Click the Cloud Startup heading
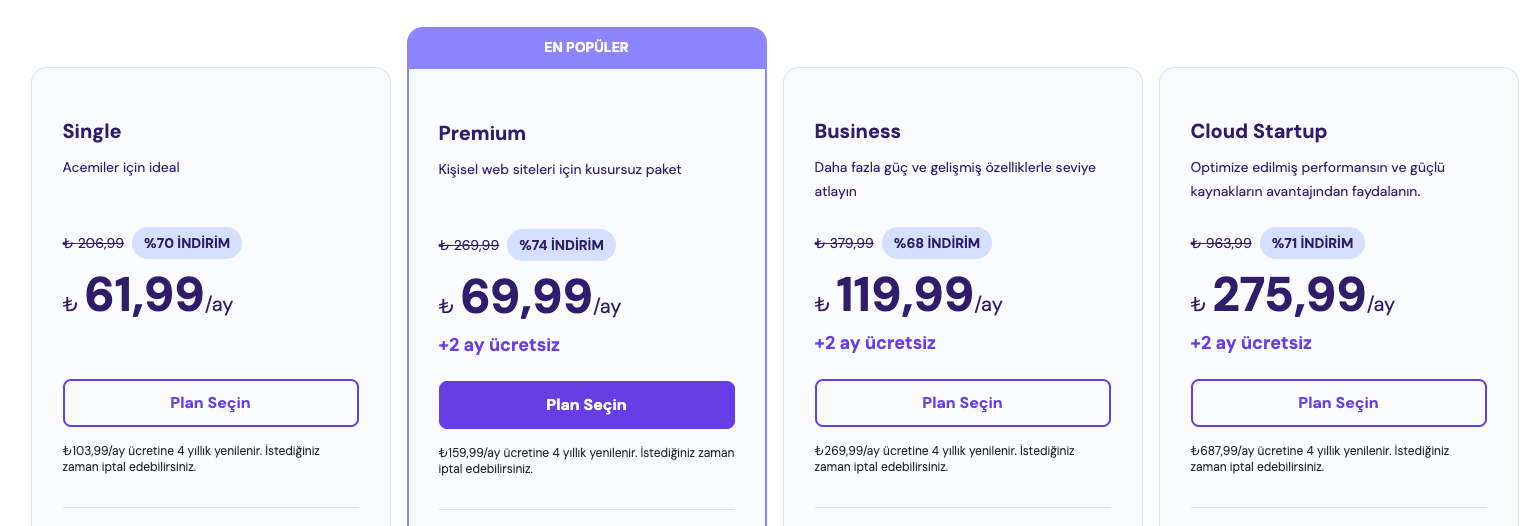This screenshot has height=526, width=1535. (x=1259, y=131)
